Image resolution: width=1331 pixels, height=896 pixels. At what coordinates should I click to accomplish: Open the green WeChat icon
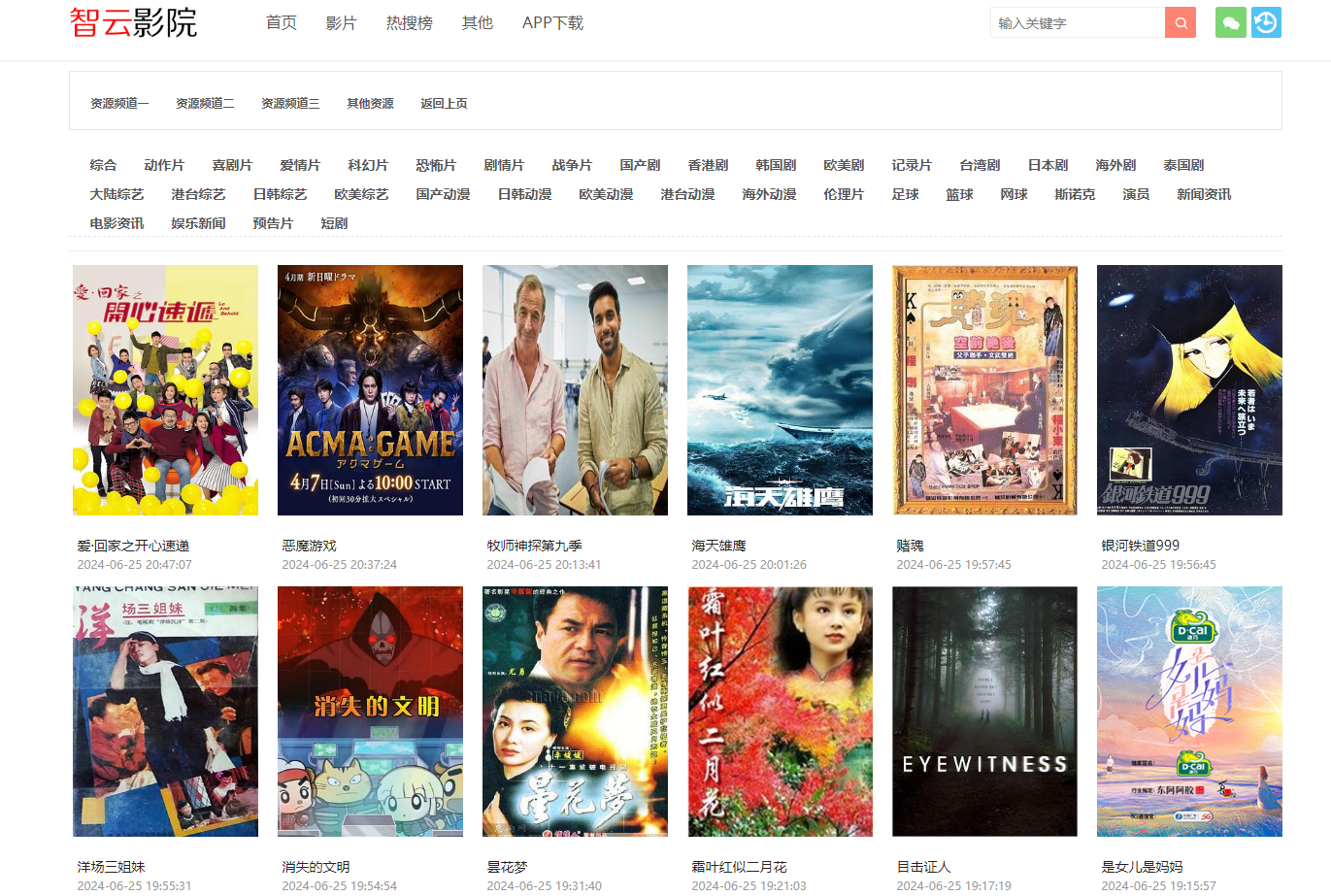[x=1231, y=22]
